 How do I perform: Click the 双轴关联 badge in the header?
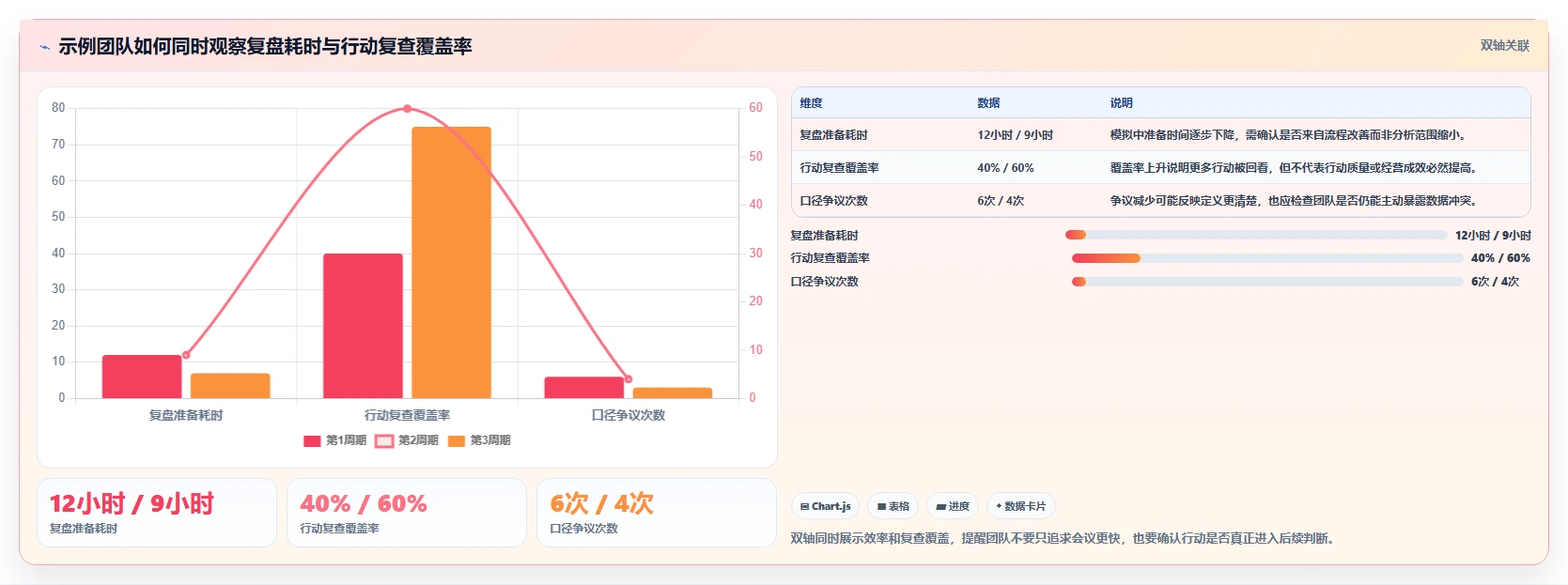1504,46
